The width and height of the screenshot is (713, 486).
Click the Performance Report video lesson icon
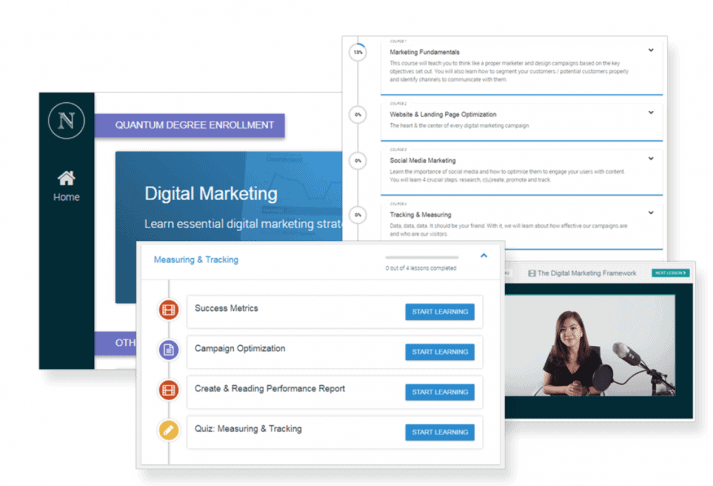(167, 390)
